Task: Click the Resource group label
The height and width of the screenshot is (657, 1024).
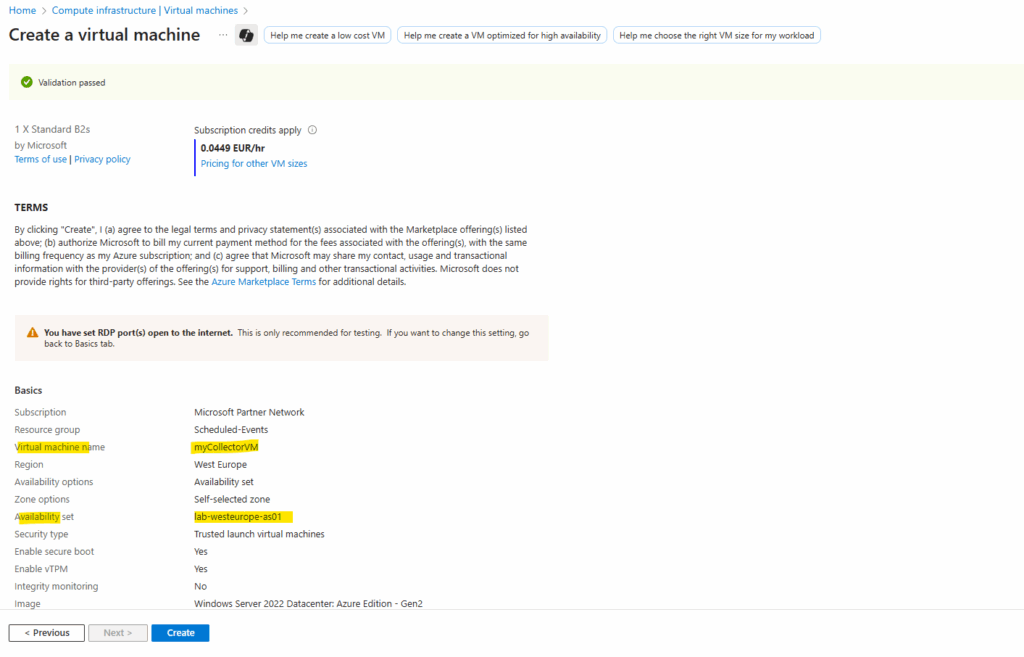Action: pyautogui.click(x=47, y=430)
